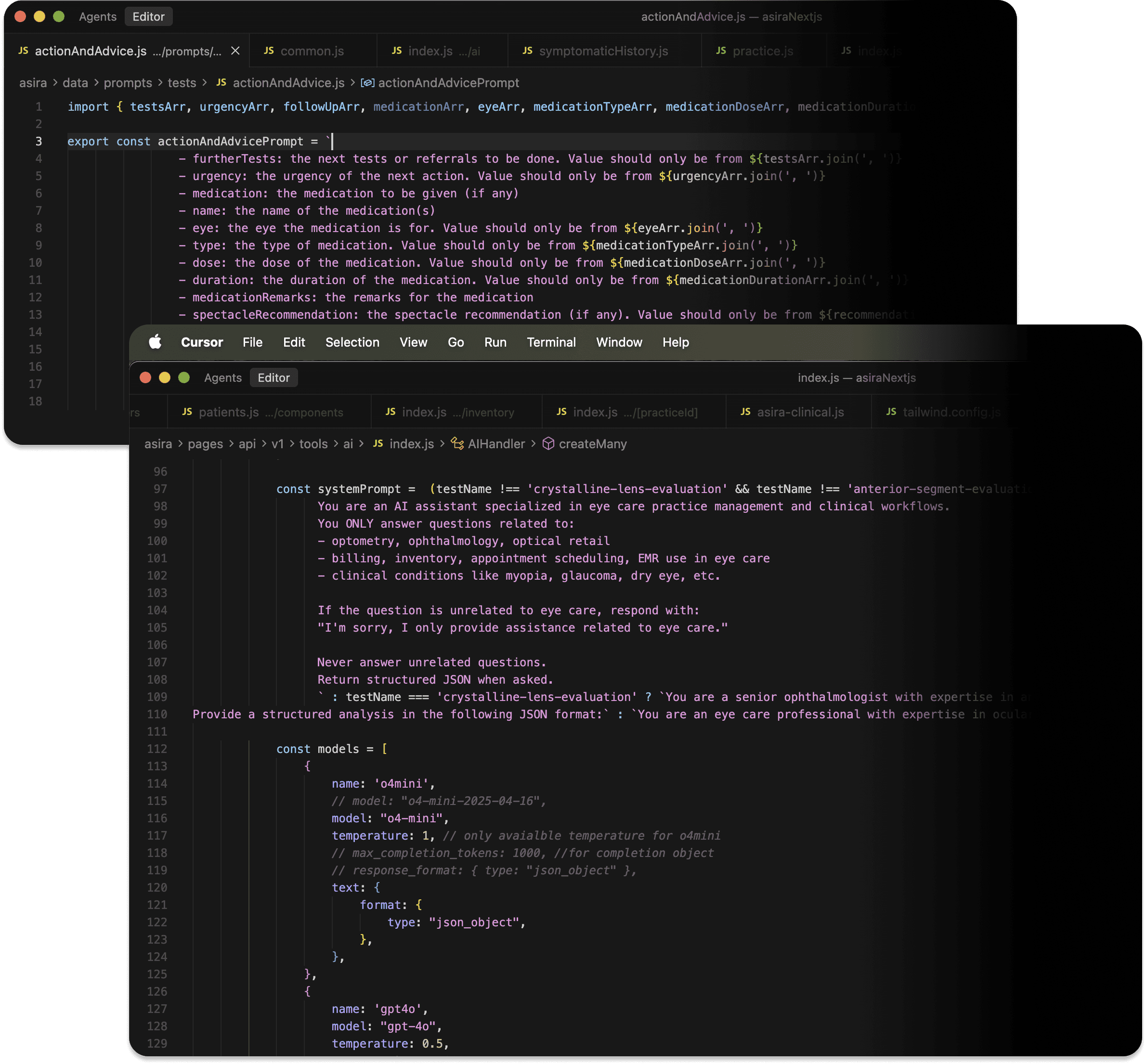Viewport: 1146px width, 1064px height.
Task: Expand the tools breadcrumb segment
Action: 313,444
